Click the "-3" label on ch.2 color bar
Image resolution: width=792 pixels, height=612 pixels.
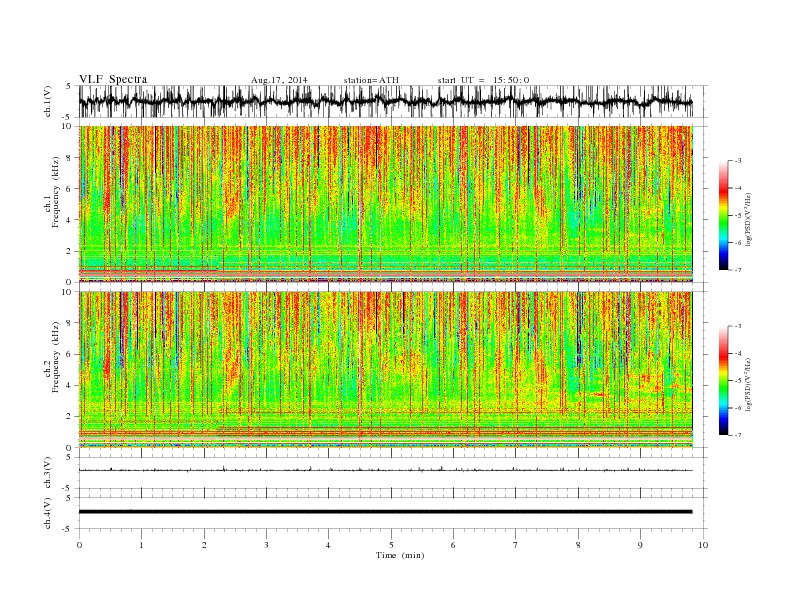point(738,326)
